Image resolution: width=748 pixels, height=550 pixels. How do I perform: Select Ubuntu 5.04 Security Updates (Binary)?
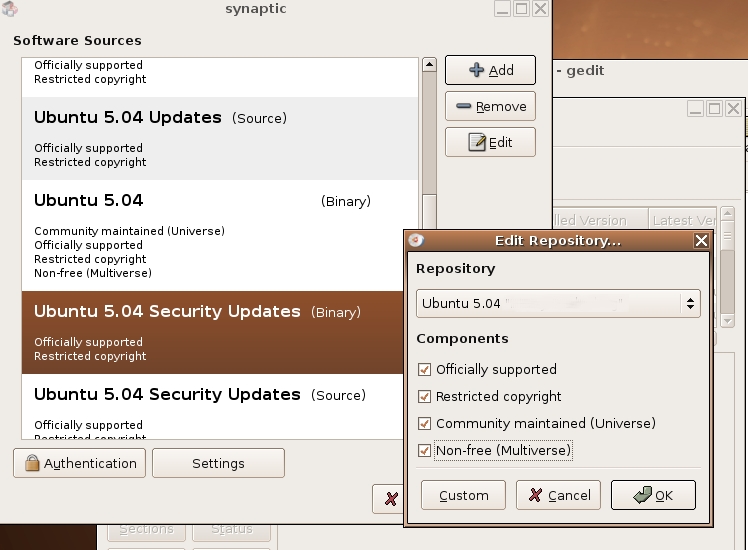pyautogui.click(x=220, y=330)
